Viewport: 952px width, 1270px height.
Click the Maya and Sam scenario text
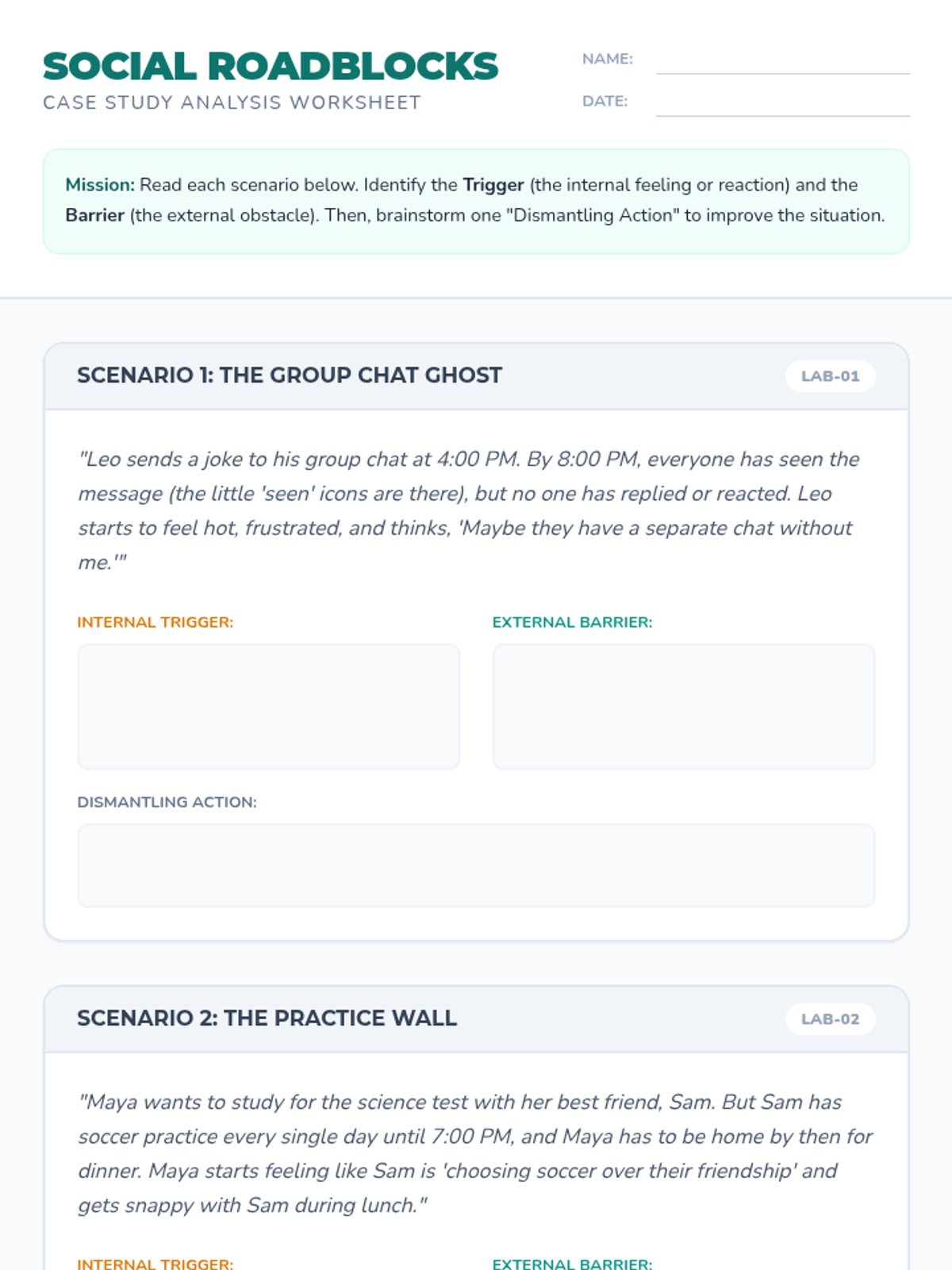pos(476,1153)
